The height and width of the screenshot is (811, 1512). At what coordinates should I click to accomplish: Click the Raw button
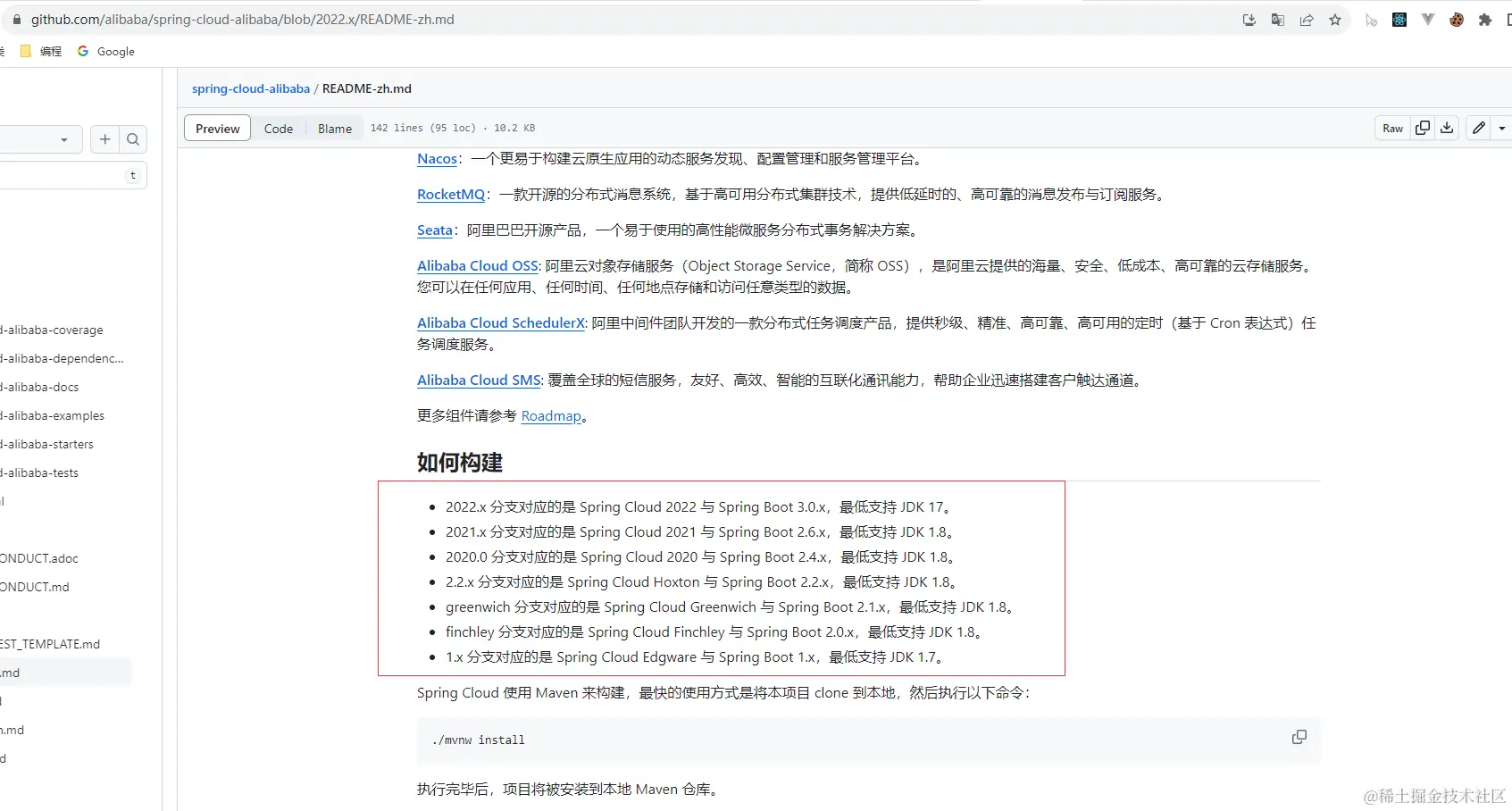click(x=1393, y=129)
